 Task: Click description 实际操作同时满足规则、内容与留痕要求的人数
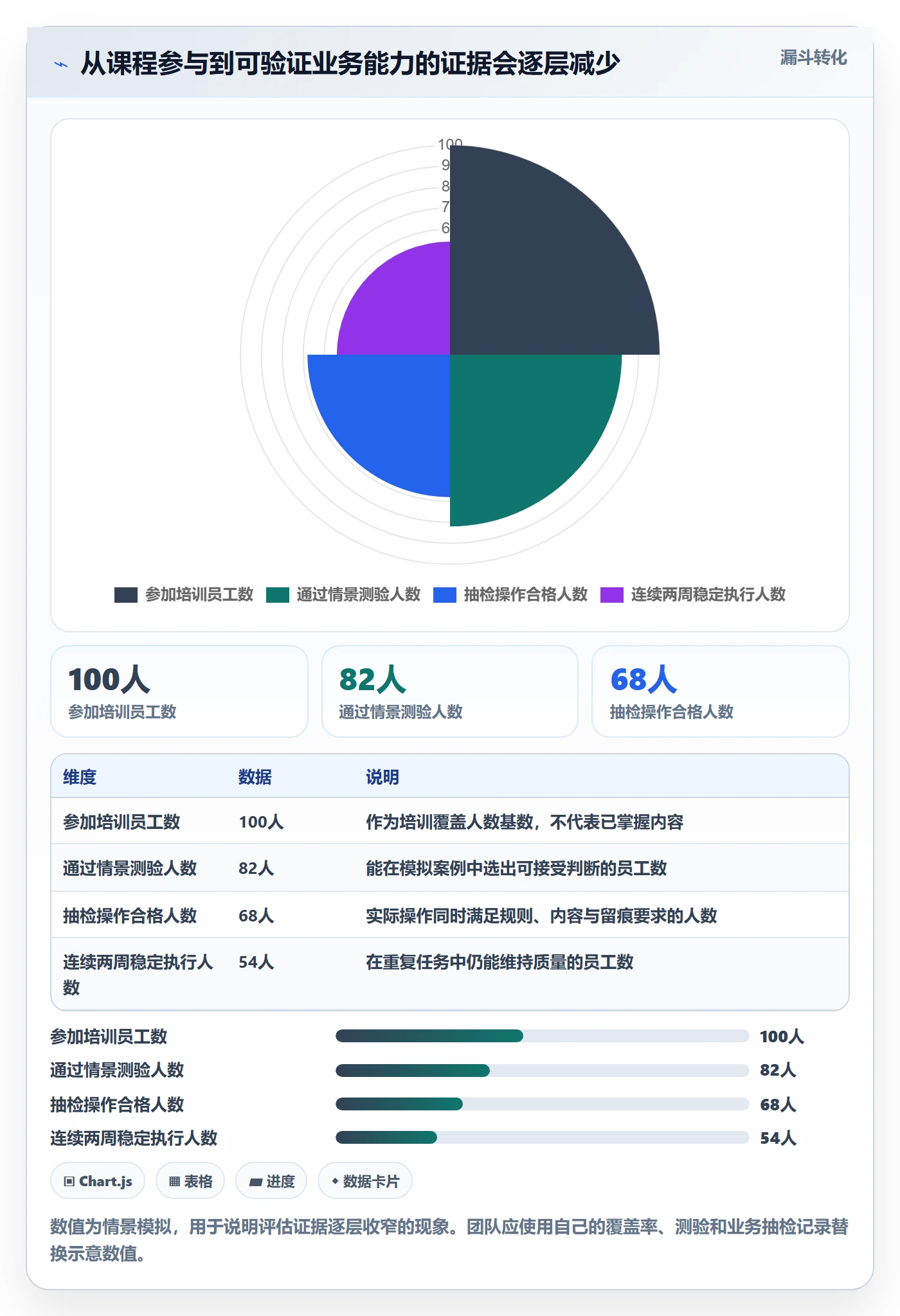coord(541,916)
